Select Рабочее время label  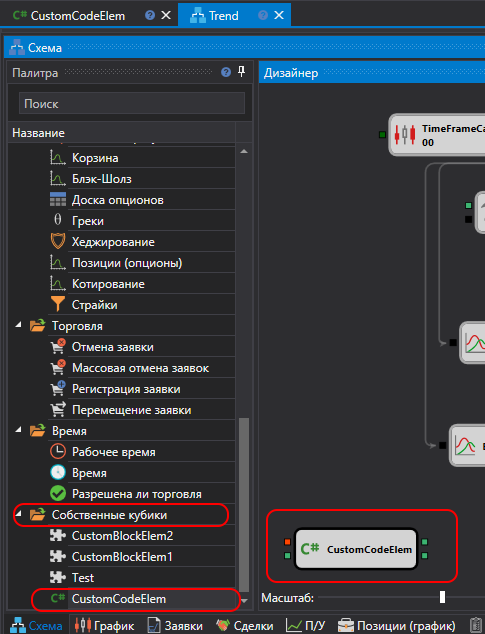tap(114, 452)
